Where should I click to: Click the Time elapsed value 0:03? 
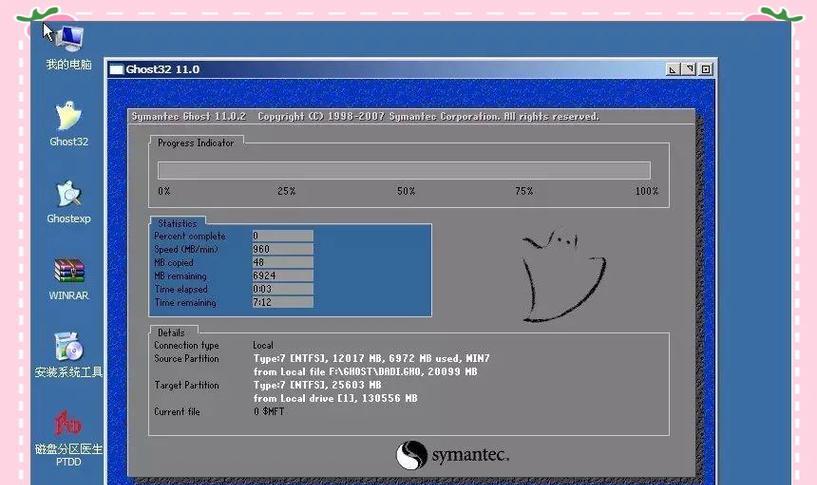coord(282,289)
